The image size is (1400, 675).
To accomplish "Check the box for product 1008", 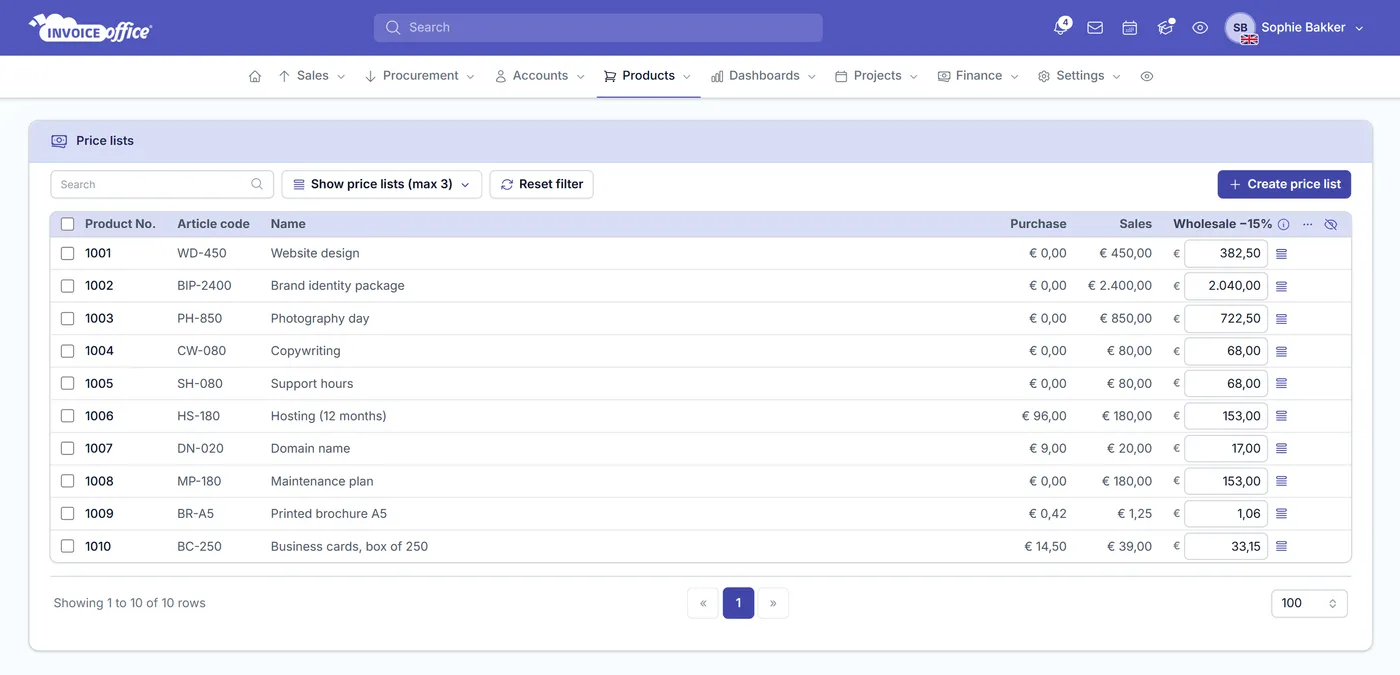I will pos(67,481).
